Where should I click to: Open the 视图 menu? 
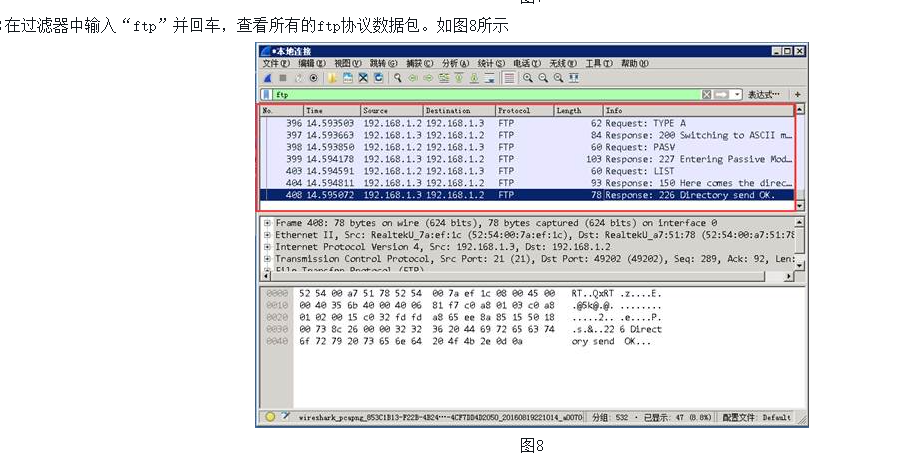[347, 63]
